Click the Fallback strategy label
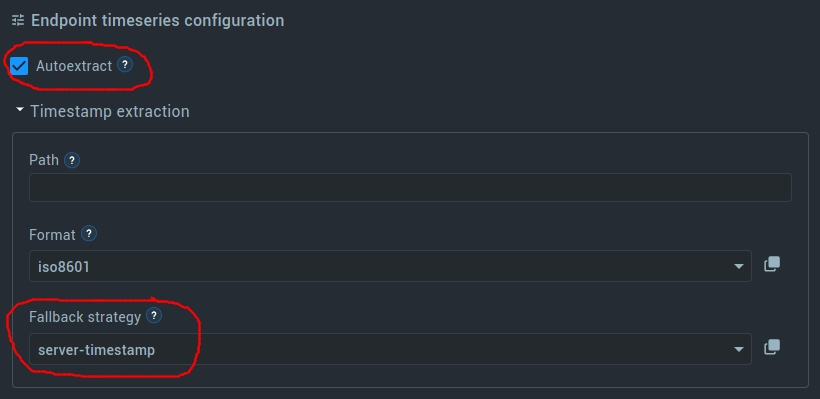This screenshot has height=399, width=820. click(85, 317)
